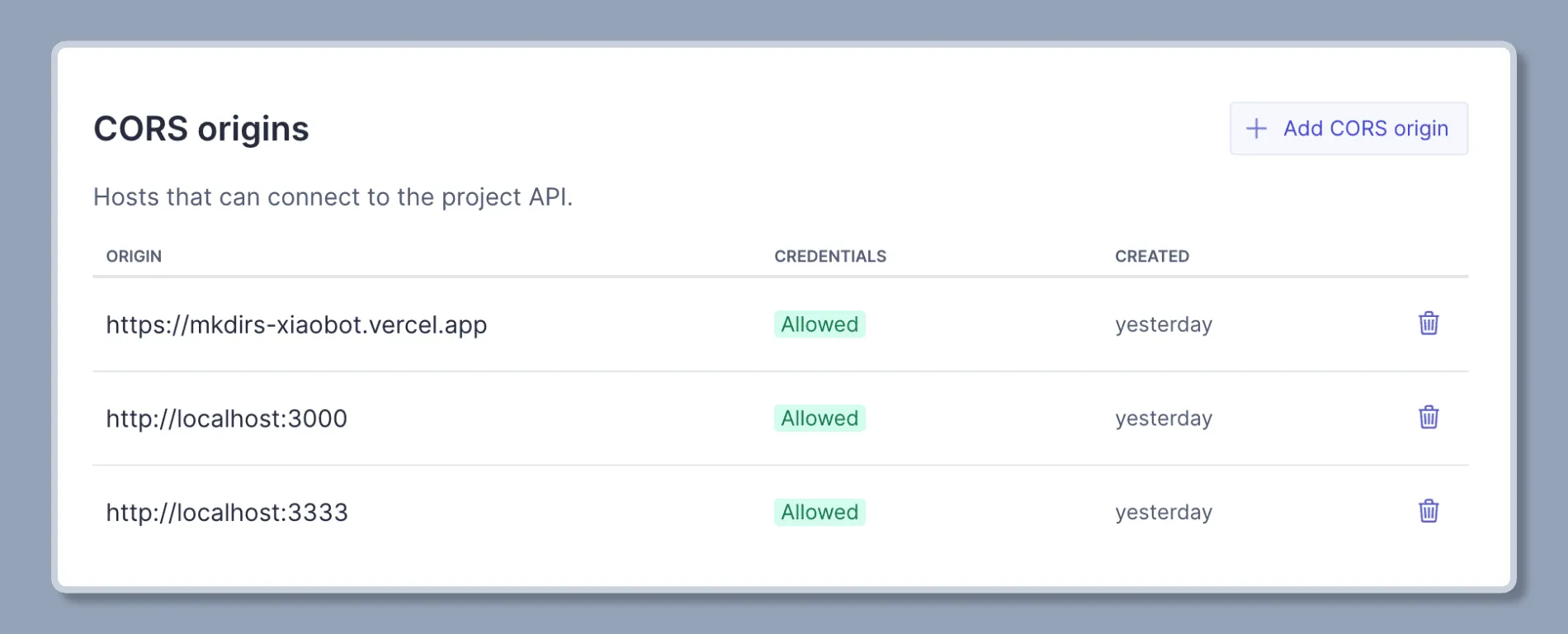Click Allowed badge for mkdirs-xiaobot.vercel.app
Screen dimensions: 1568x634
click(819, 324)
